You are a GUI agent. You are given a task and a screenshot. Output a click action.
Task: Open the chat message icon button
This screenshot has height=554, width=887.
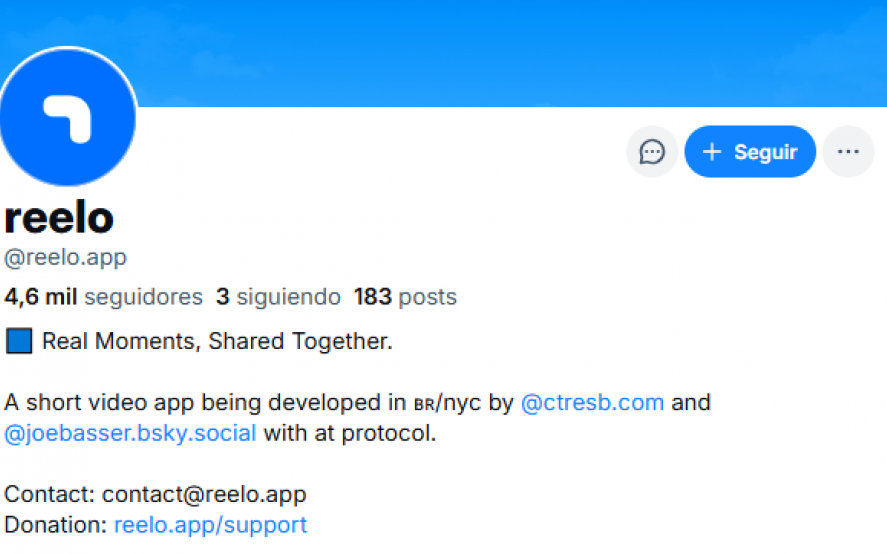click(652, 152)
